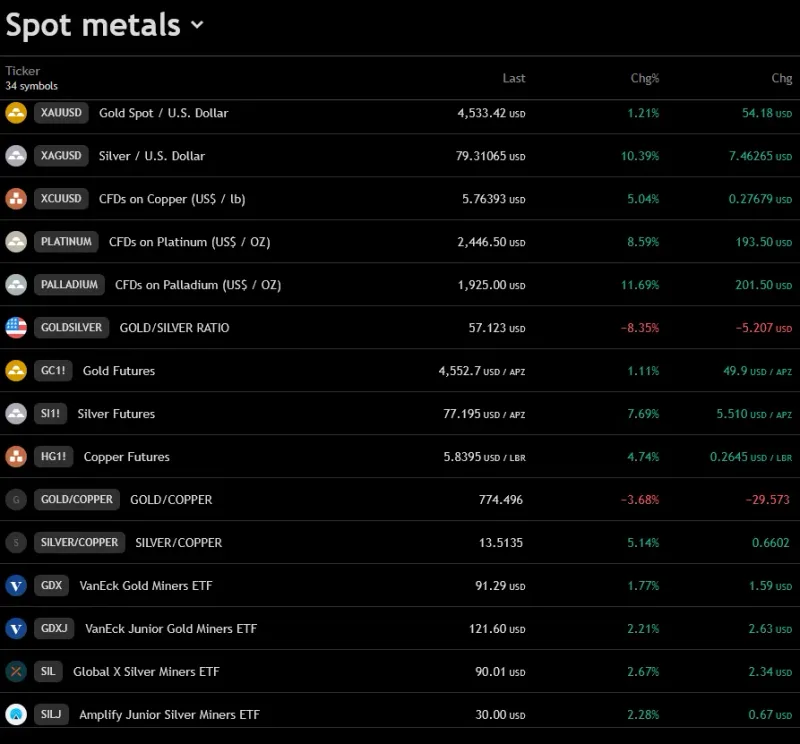
Task: Click the Global X logo beside SIL
Action: pyautogui.click(x=16, y=671)
